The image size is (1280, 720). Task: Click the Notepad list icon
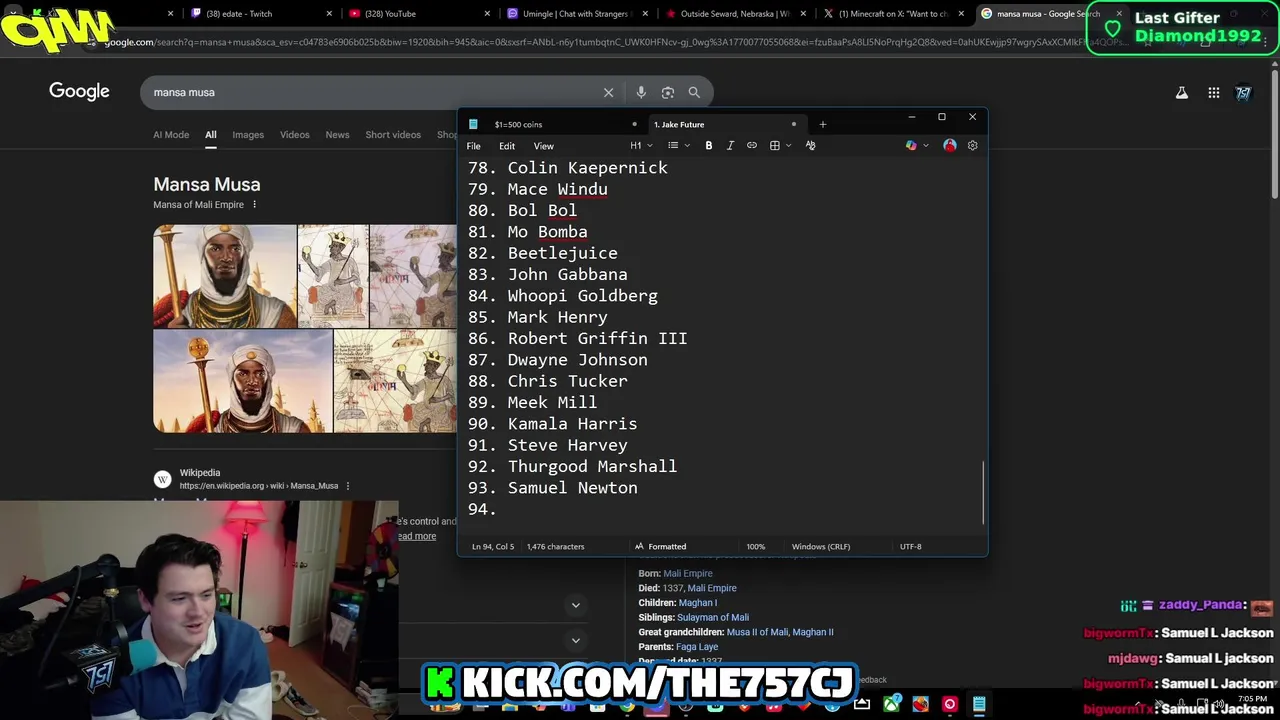673,146
